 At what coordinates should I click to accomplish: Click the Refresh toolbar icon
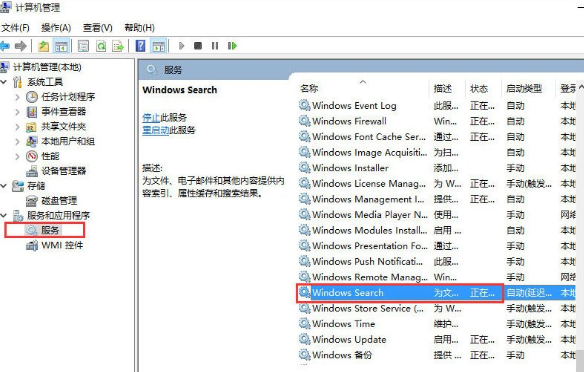pos(101,46)
